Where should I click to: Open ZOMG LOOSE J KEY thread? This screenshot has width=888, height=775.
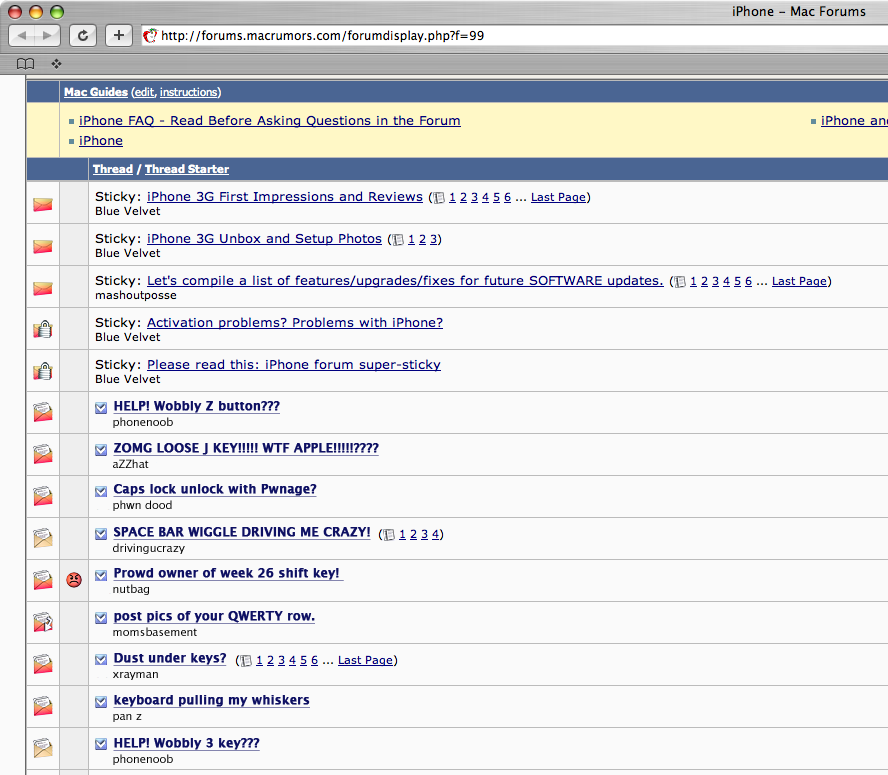point(246,448)
